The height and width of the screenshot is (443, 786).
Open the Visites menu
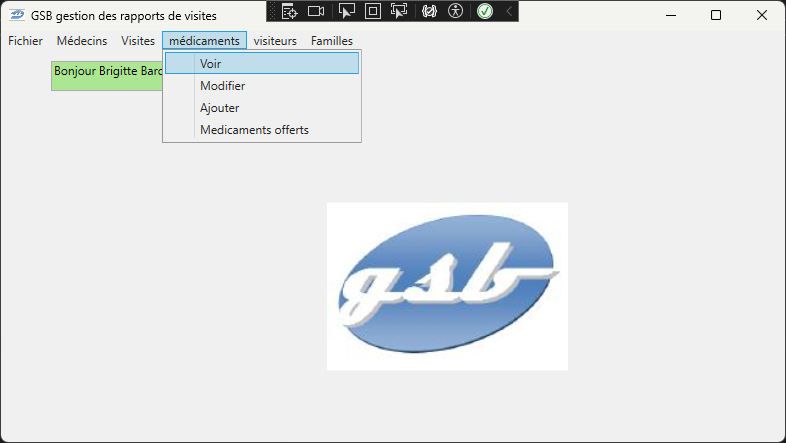click(138, 41)
